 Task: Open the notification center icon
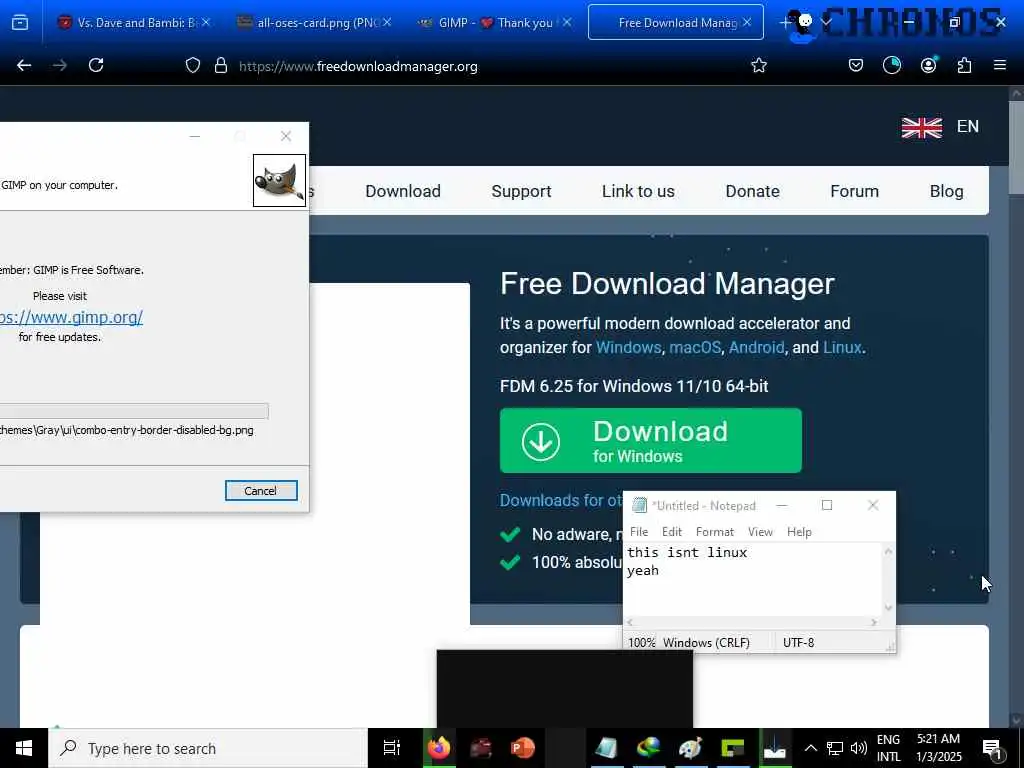pyautogui.click(x=992, y=749)
